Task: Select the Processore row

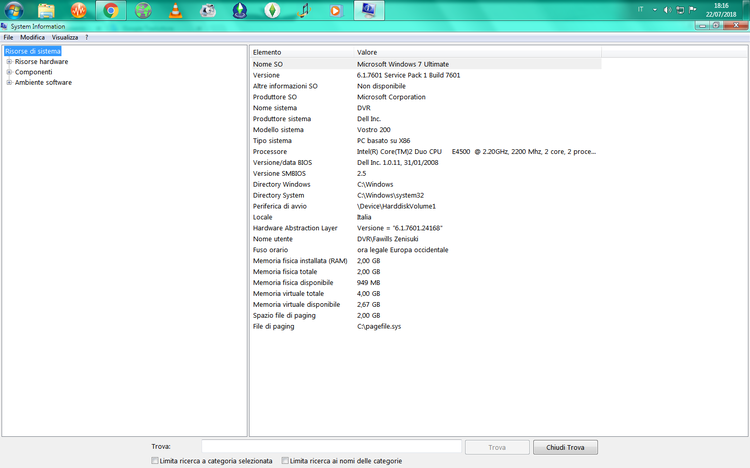Action: pyautogui.click(x=426, y=152)
